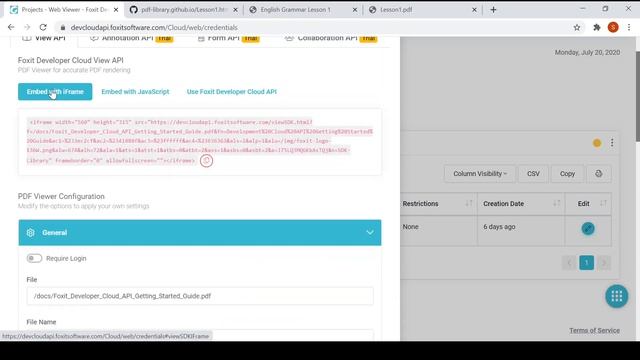Switch to the View API tab
Image resolution: width=640 pixels, height=360 pixels.
click(44, 38)
